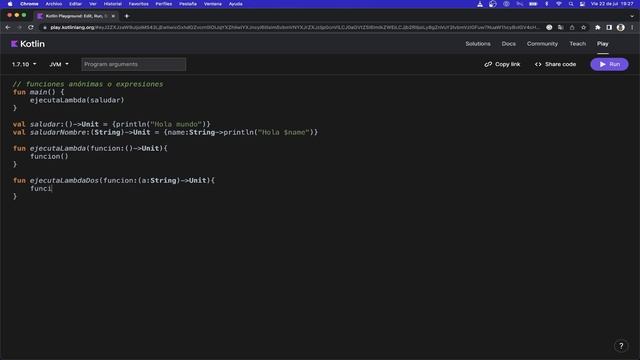Click the address bar URL
The height and width of the screenshot is (360, 640).
(x=294, y=27)
